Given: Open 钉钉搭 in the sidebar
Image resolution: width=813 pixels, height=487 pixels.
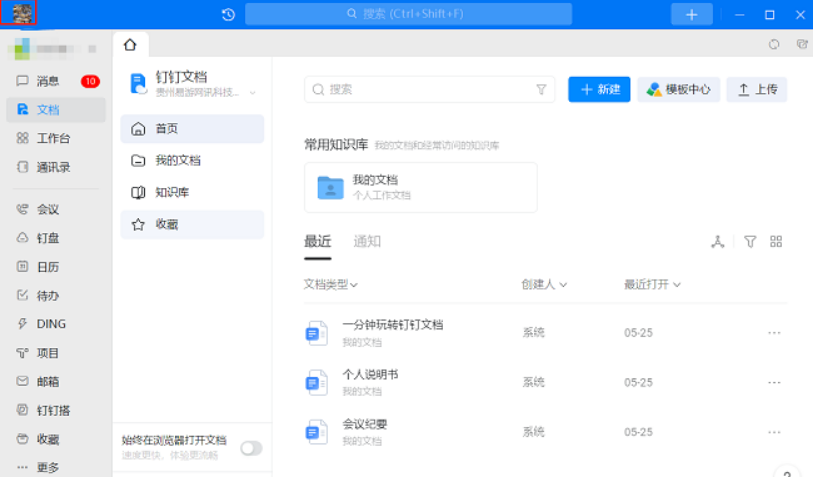Looking at the screenshot, I should point(56,410).
